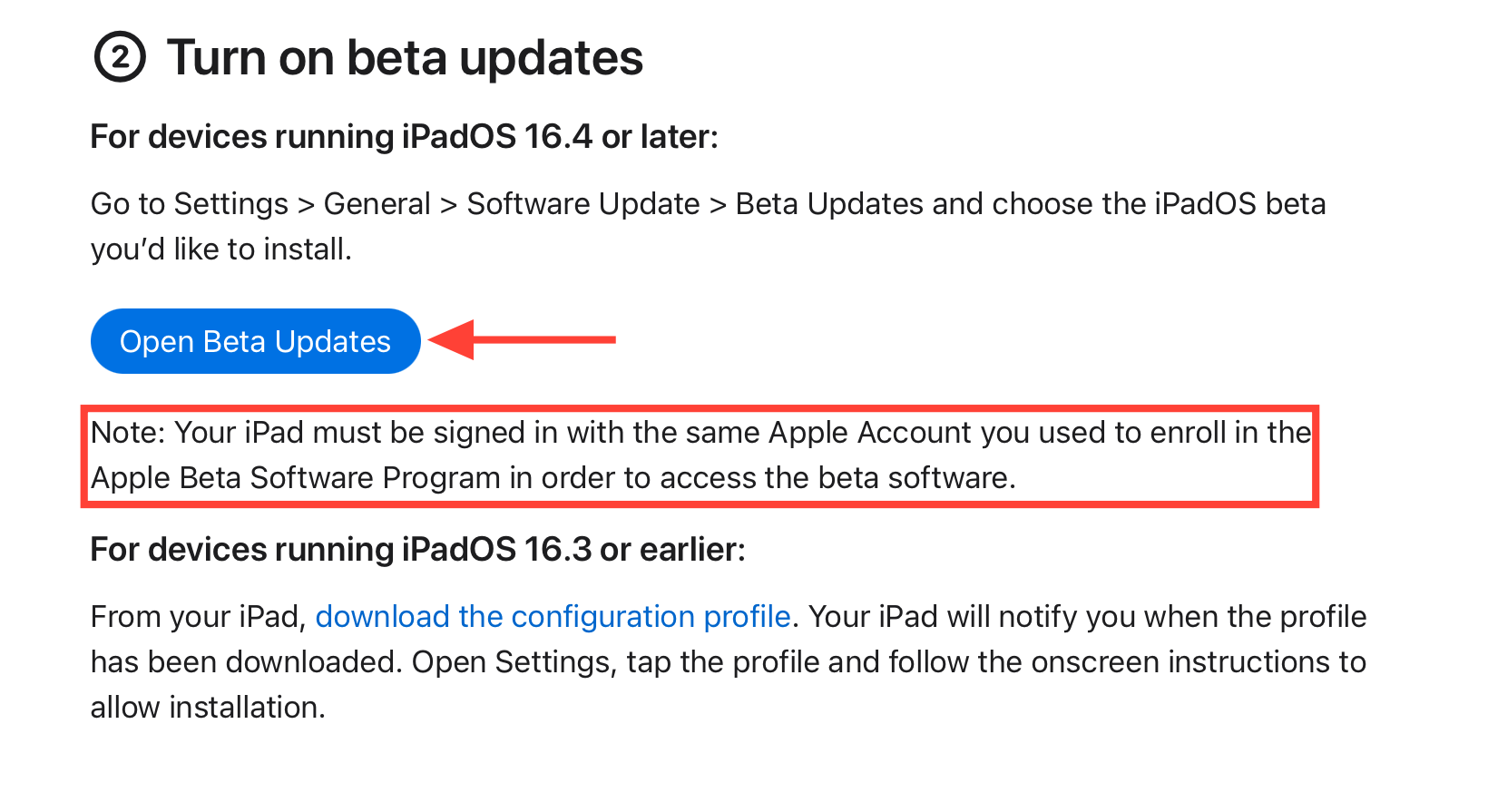1488x812 pixels.
Task: Click the chevron before Beta Updates text
Action: [x=718, y=205]
